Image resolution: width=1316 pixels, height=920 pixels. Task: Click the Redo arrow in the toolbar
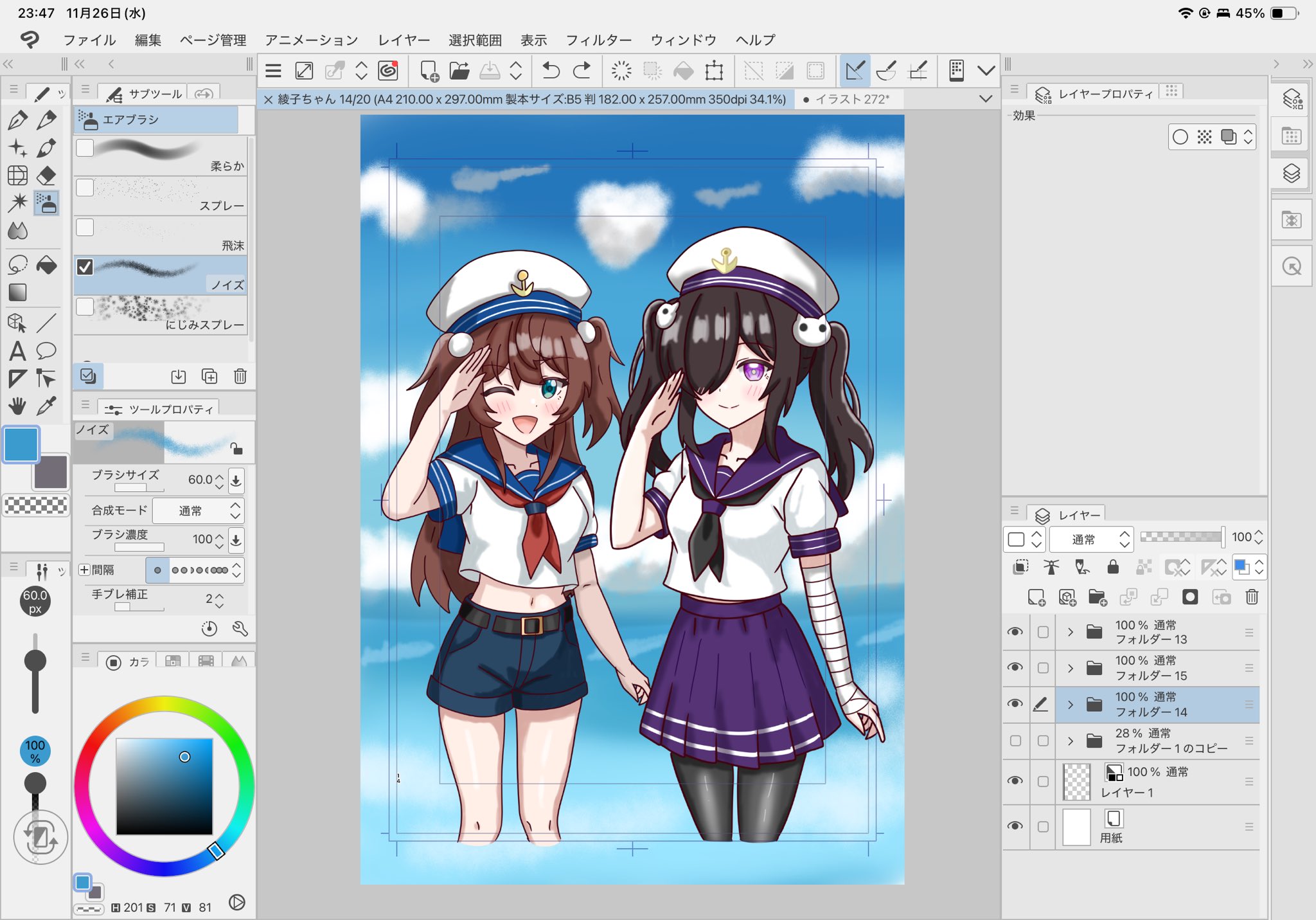582,70
